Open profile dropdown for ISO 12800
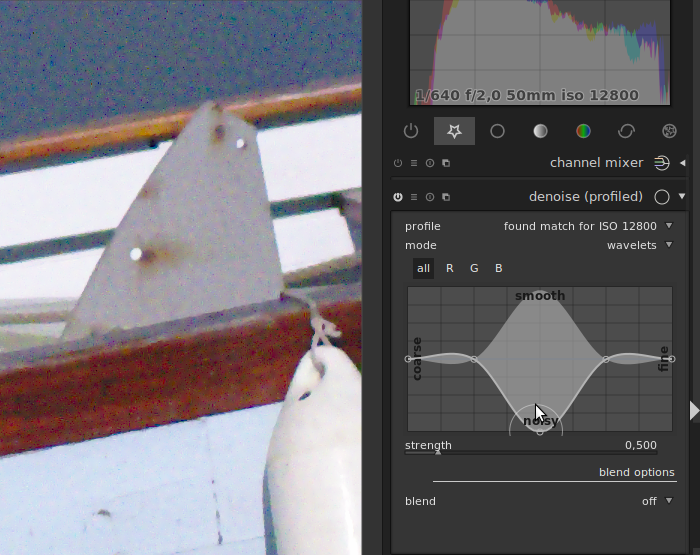This screenshot has width=700, height=555. click(539, 226)
